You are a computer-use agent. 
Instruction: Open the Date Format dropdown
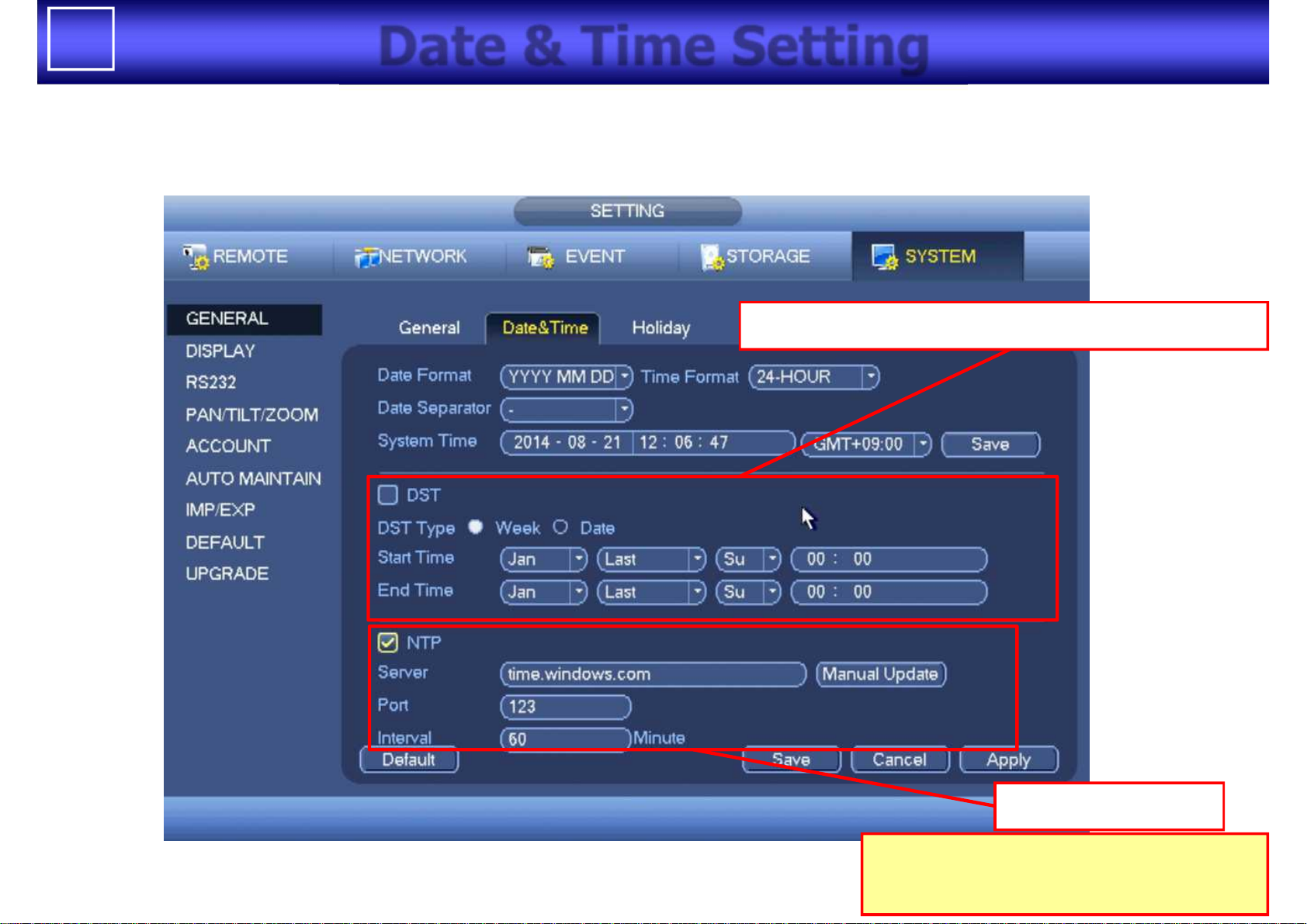tap(624, 377)
